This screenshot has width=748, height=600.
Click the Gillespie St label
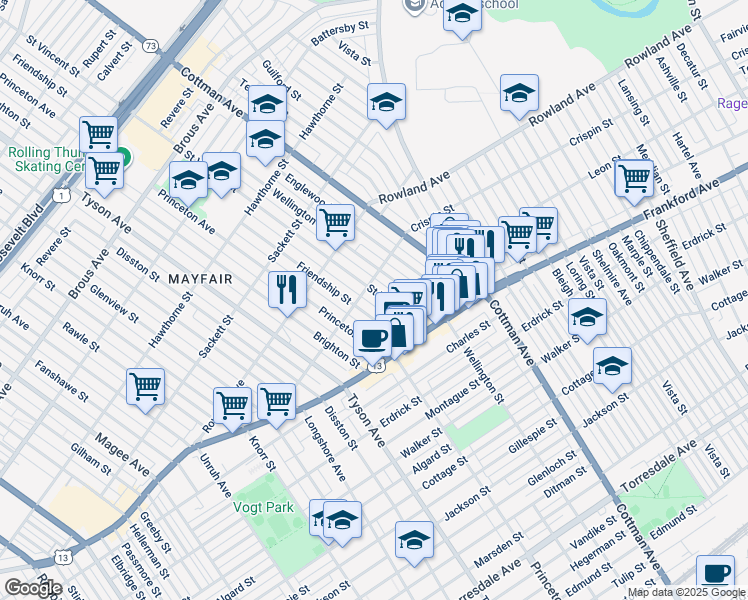pyautogui.click(x=532, y=436)
